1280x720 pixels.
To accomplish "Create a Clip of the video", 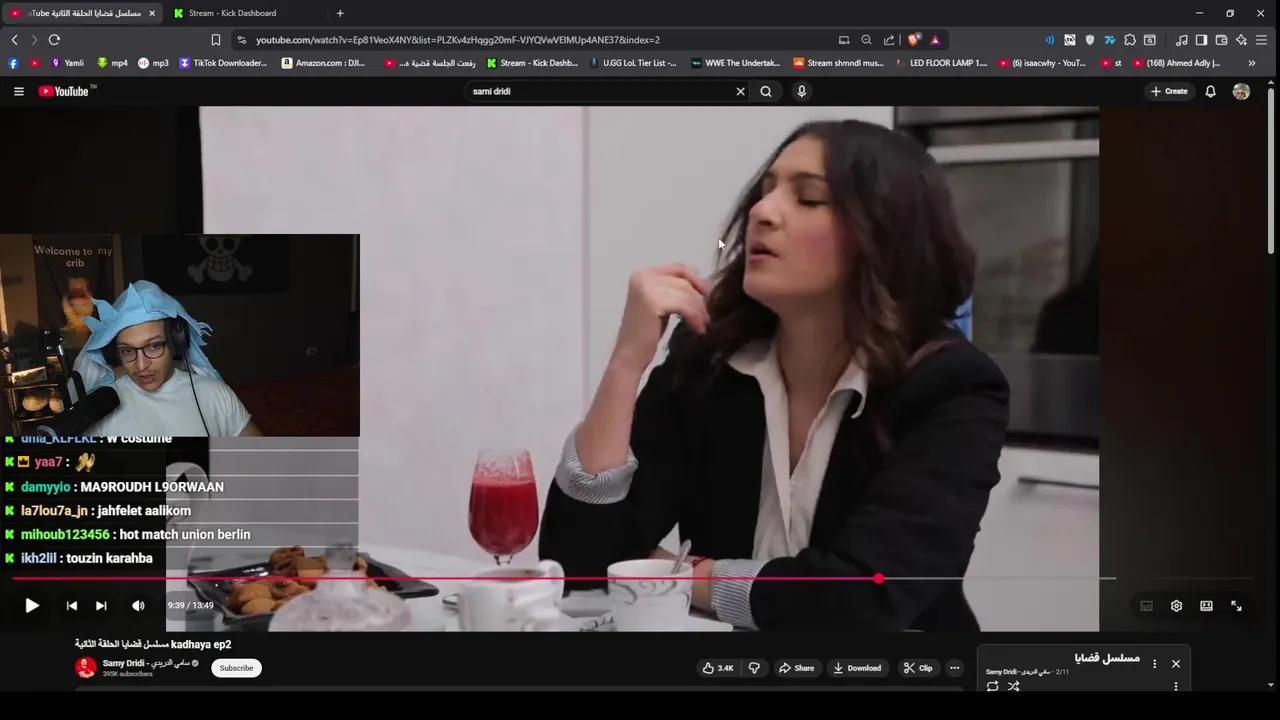I will [918, 668].
